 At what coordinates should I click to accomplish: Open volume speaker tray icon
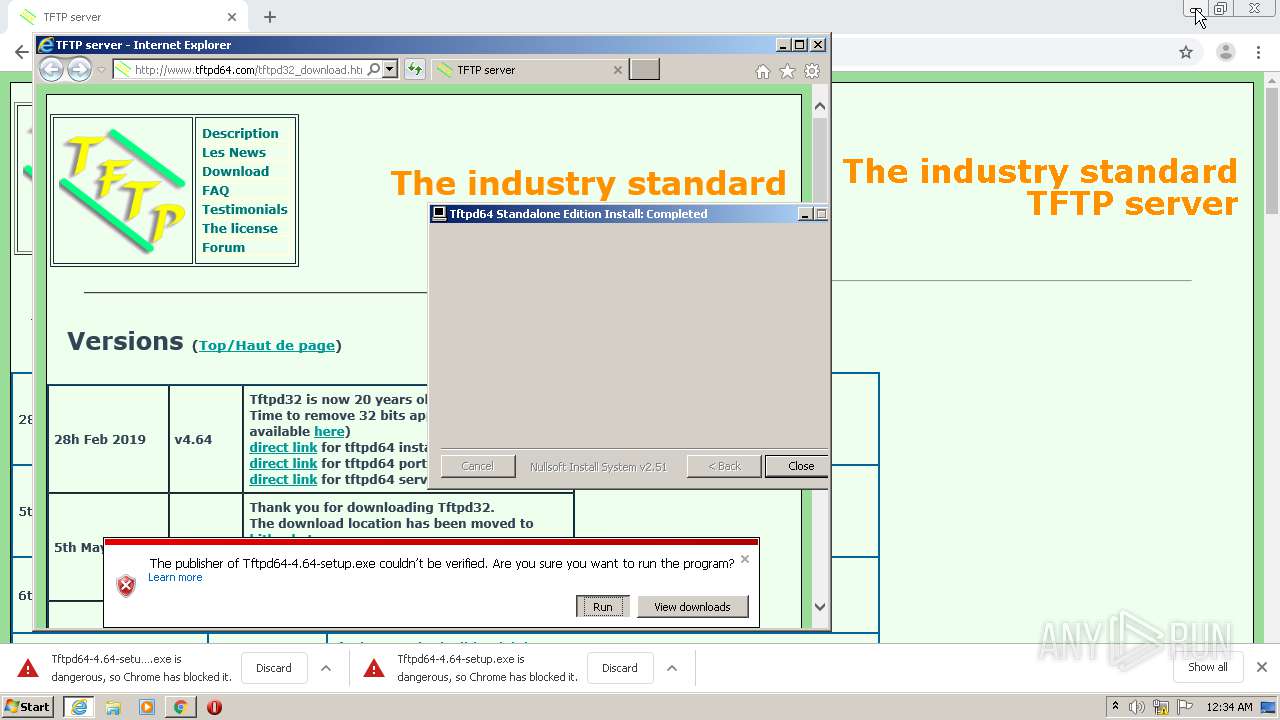(1137, 707)
